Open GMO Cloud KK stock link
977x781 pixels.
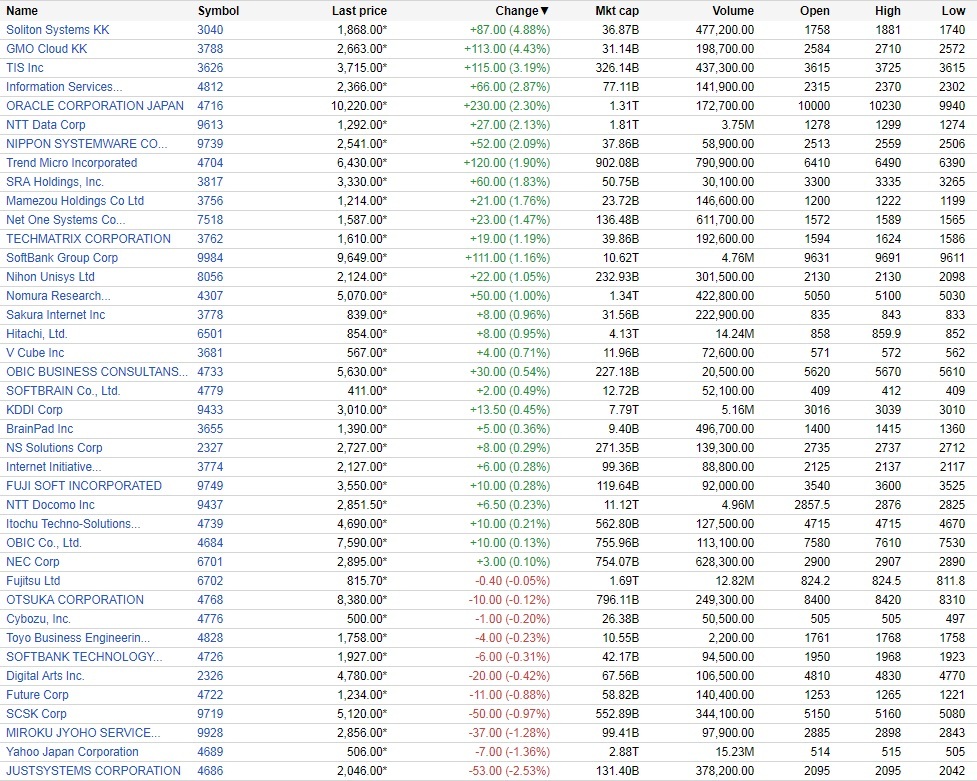tap(47, 49)
